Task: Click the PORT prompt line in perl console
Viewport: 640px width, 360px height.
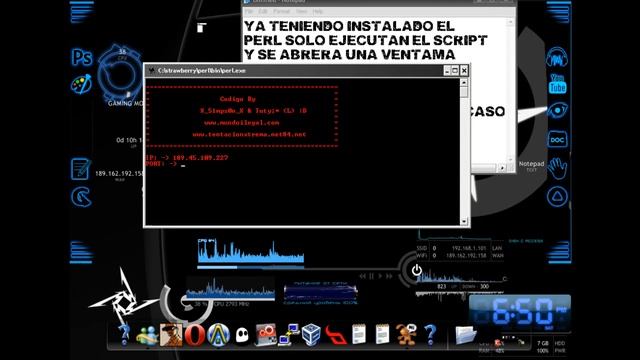Action: [165, 164]
